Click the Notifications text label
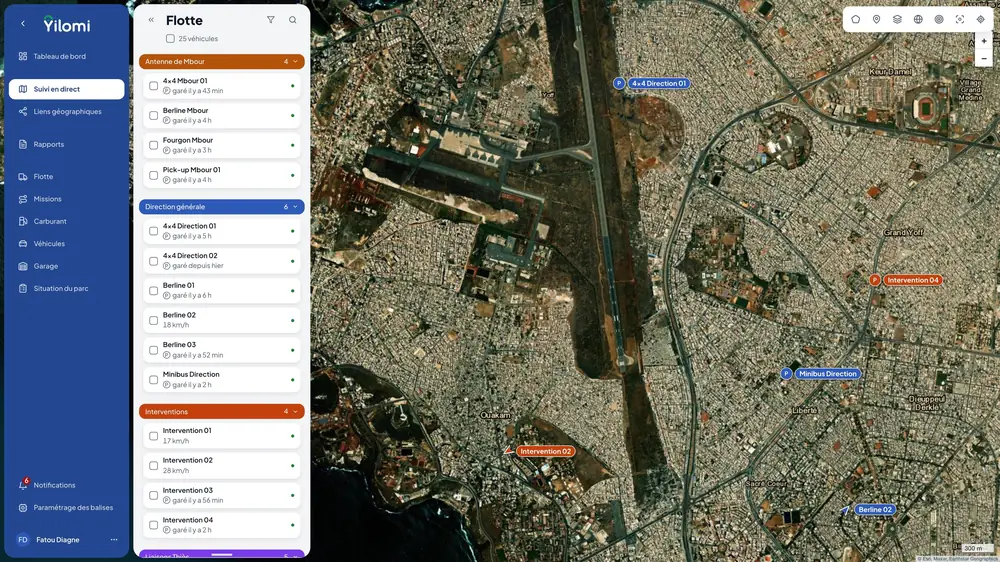 click(x=54, y=485)
